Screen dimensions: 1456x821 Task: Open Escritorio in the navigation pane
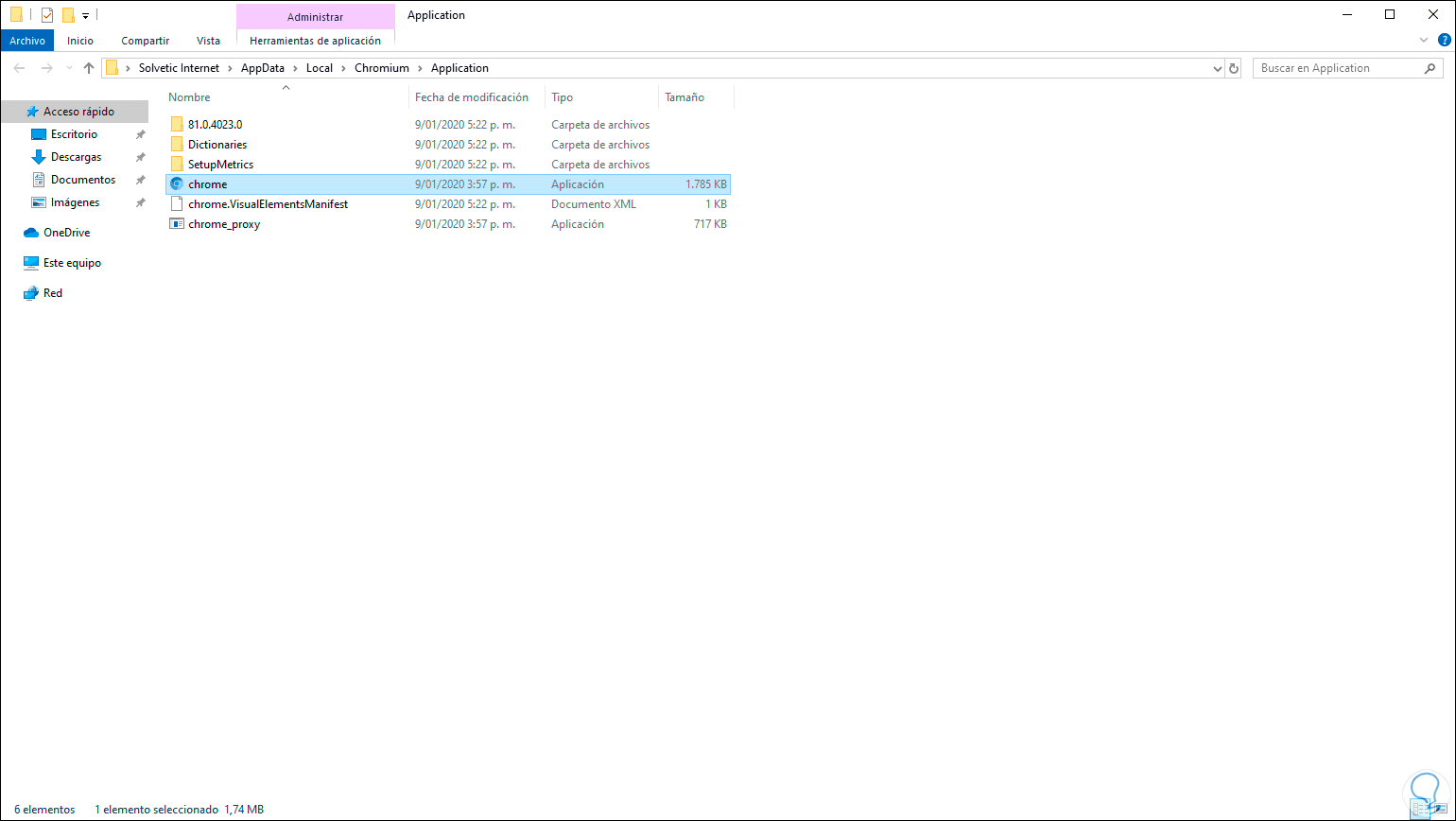click(x=75, y=134)
